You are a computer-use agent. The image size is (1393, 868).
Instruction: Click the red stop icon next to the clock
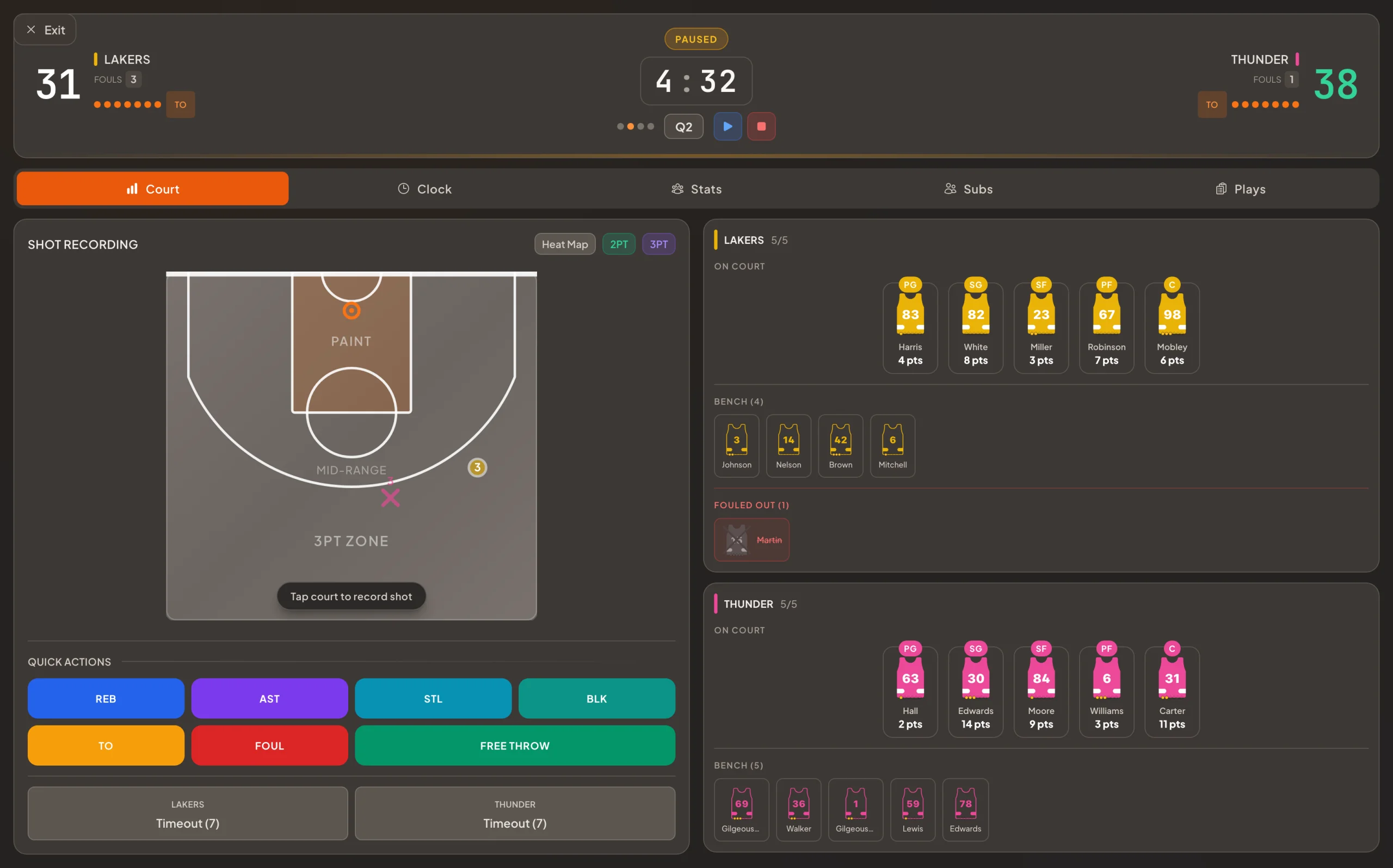(x=762, y=126)
